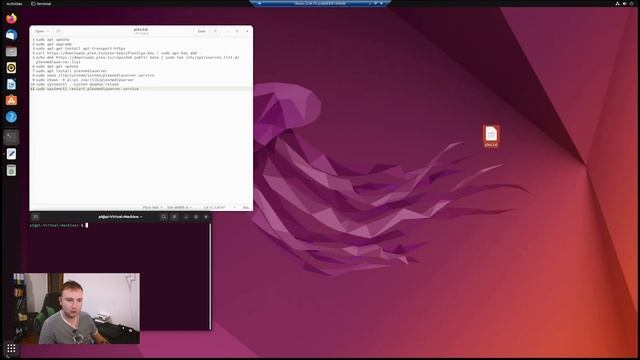Click the INS indicator in editor status bar

tap(246, 207)
